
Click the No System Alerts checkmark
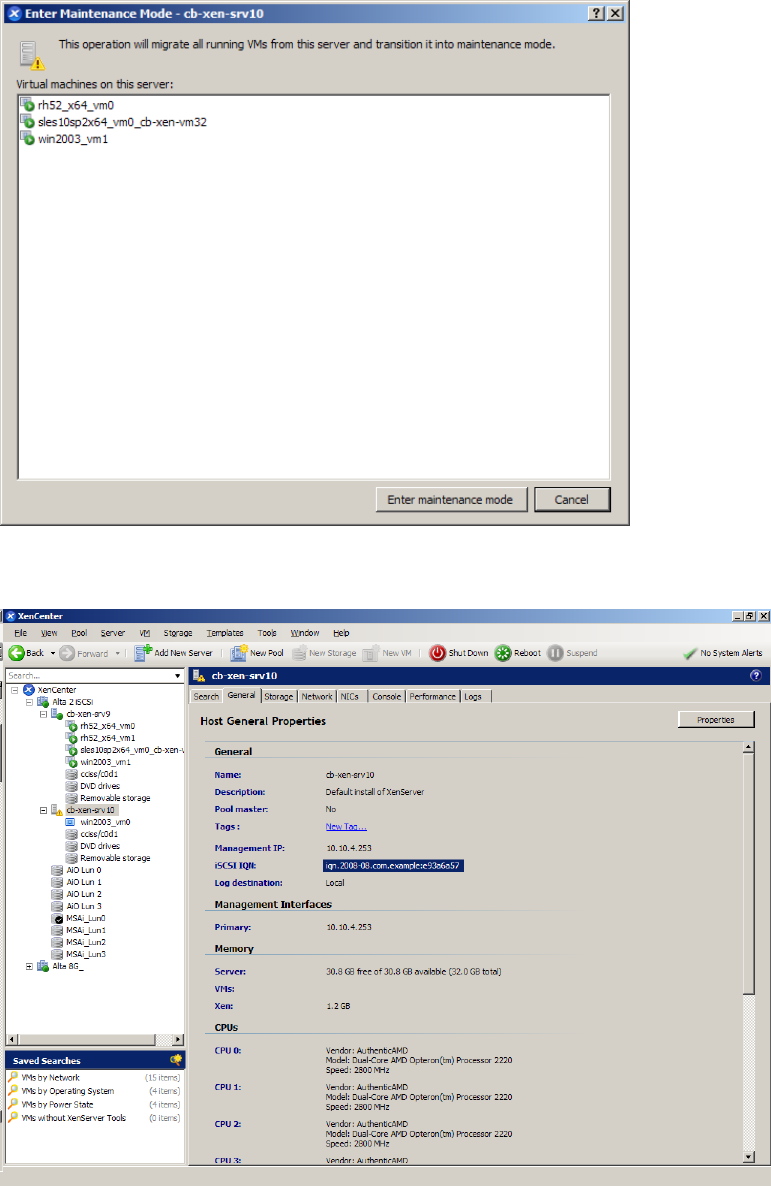(x=689, y=654)
